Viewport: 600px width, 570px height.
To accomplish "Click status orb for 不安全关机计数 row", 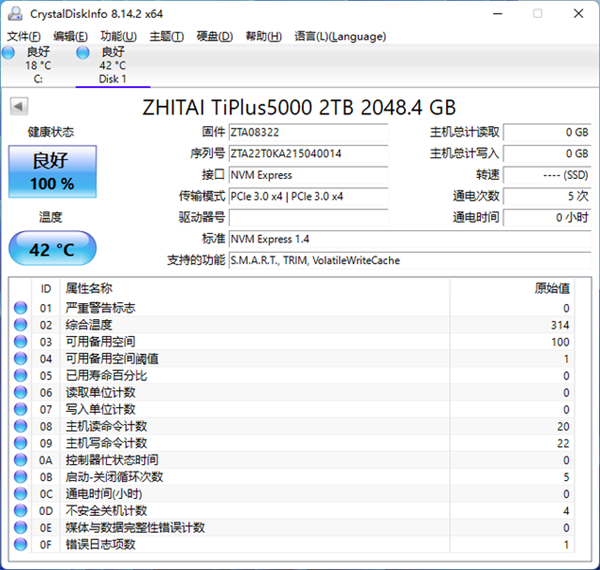I will point(20,511).
